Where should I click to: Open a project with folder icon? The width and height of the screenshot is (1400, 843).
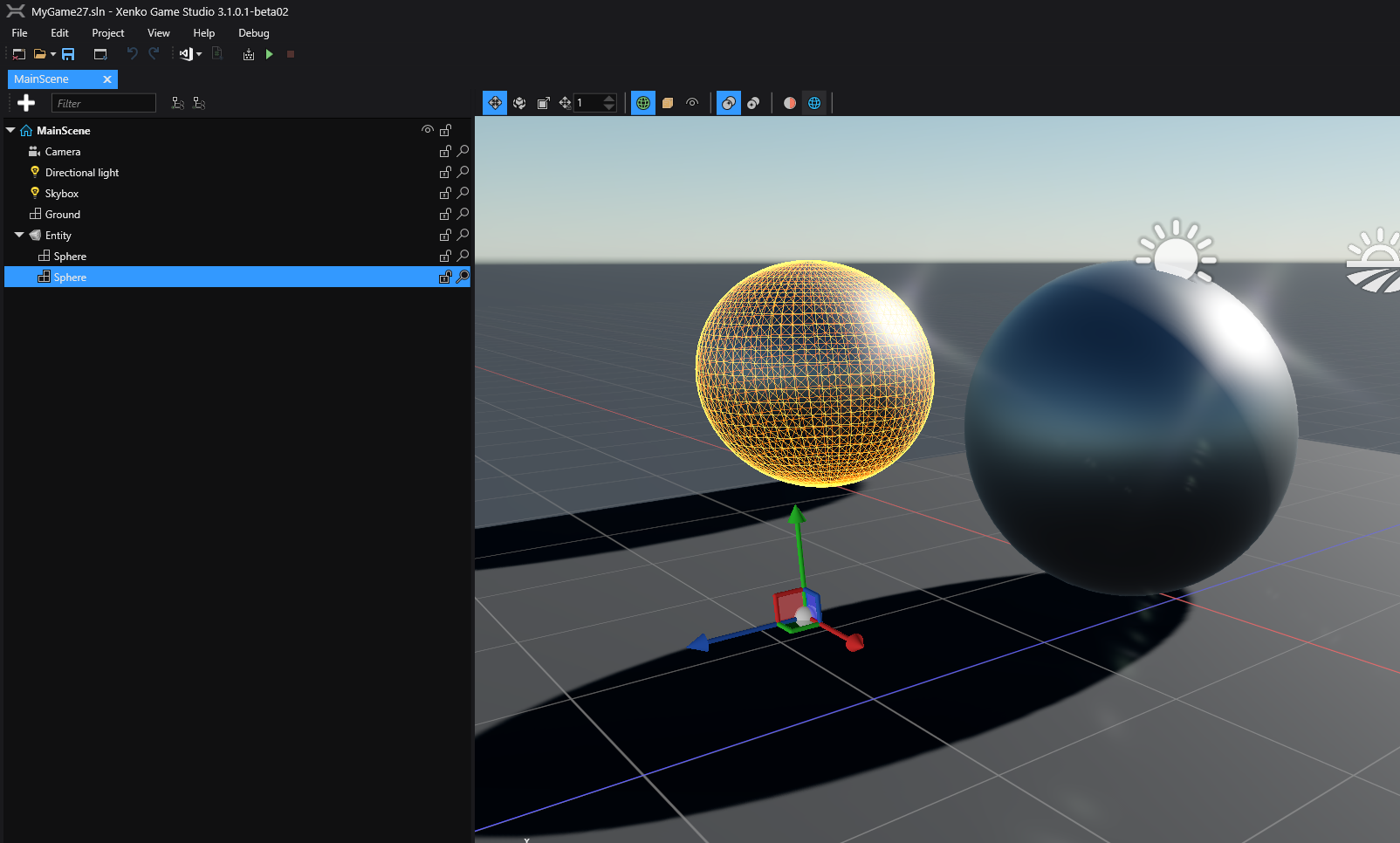click(x=39, y=54)
